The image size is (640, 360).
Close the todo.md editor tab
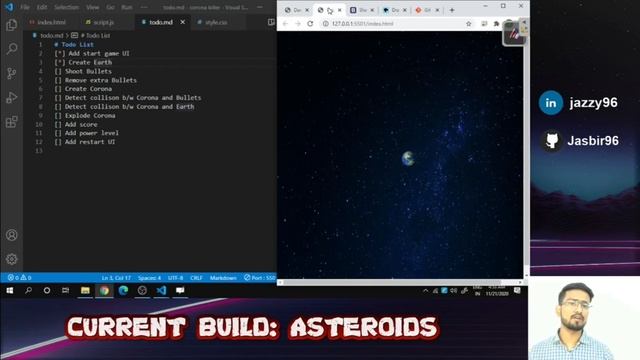182,22
